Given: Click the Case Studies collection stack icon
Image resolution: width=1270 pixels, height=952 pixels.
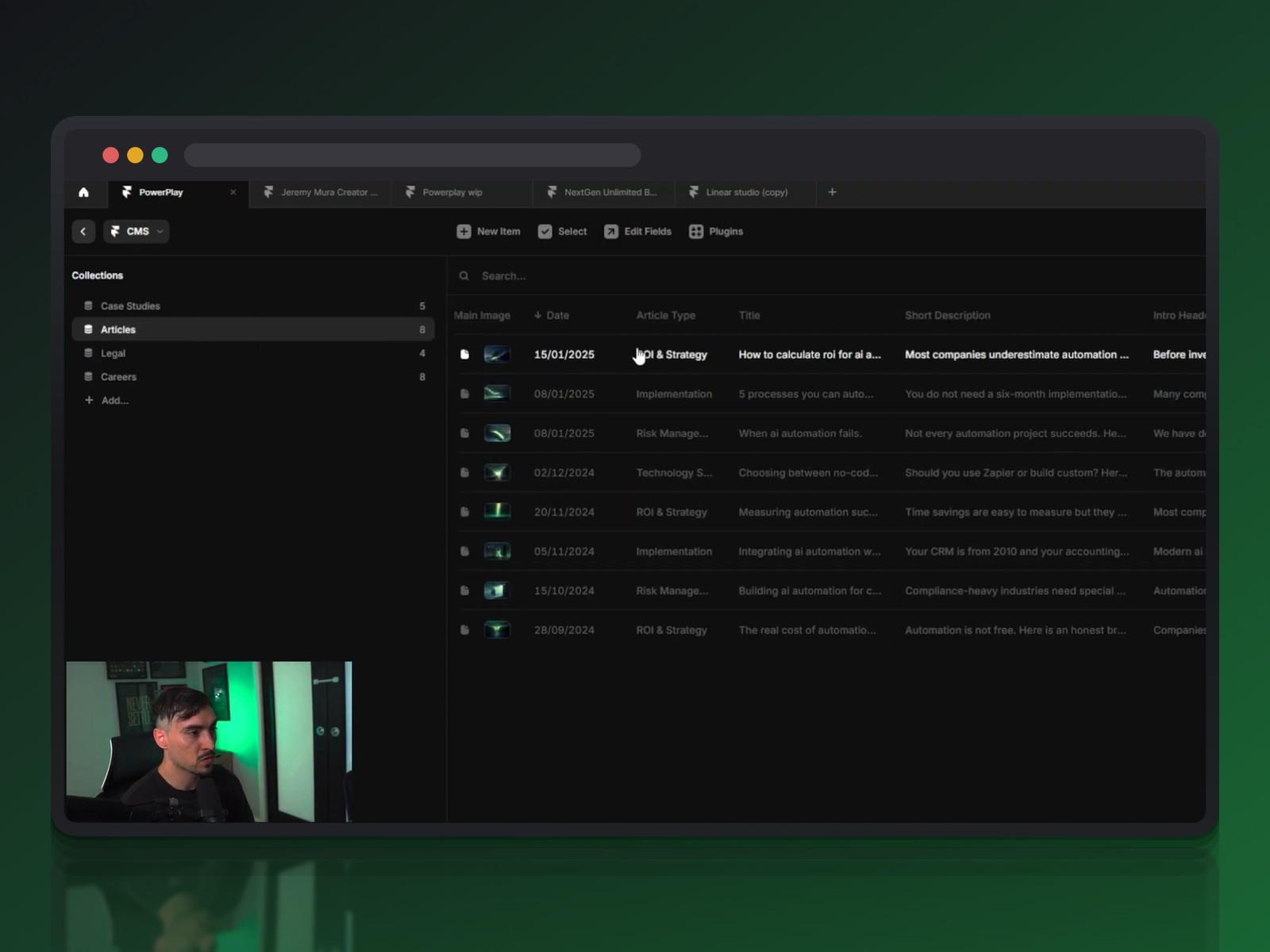Looking at the screenshot, I should click(x=88, y=305).
